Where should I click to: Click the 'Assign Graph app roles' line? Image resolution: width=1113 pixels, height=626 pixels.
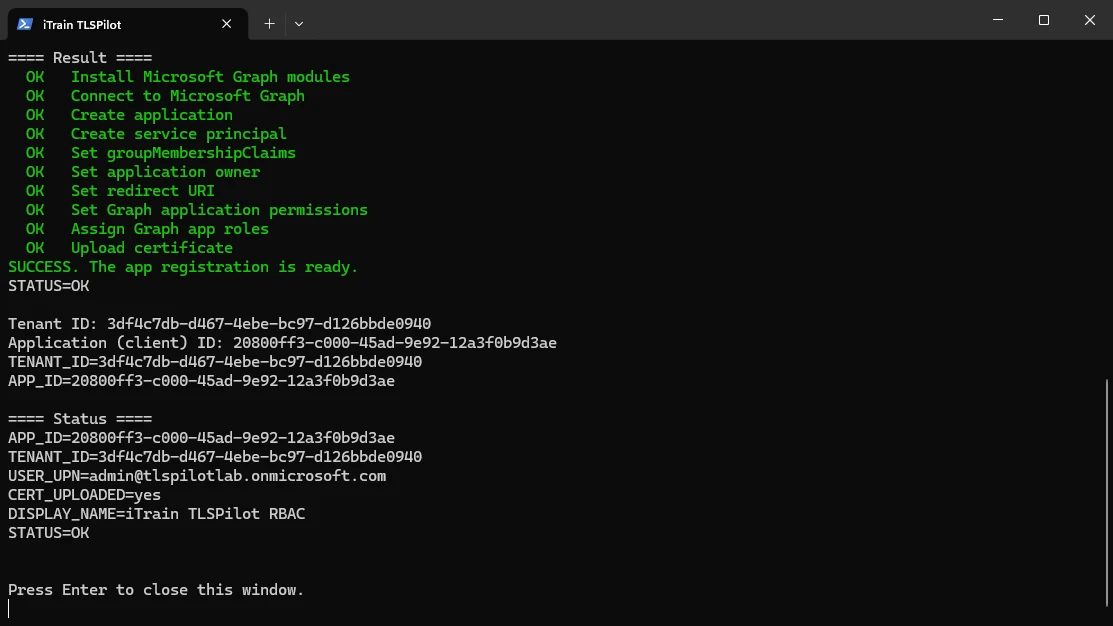(x=170, y=229)
